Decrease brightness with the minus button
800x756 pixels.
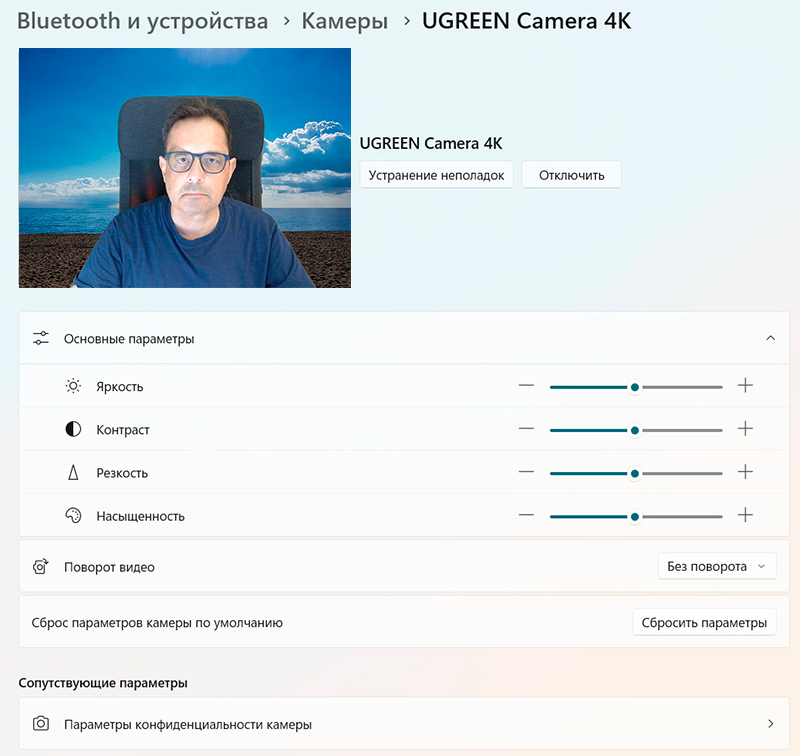point(526,386)
